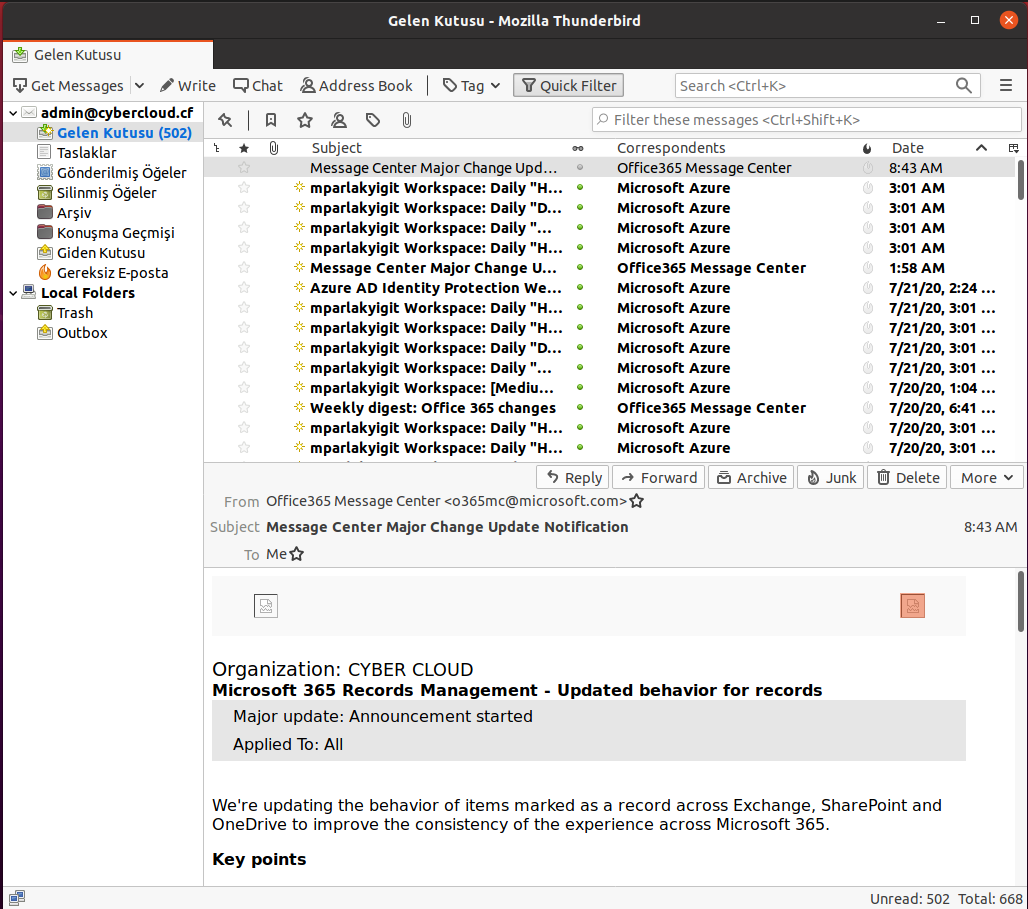Click the Get Messages button

(x=68, y=86)
